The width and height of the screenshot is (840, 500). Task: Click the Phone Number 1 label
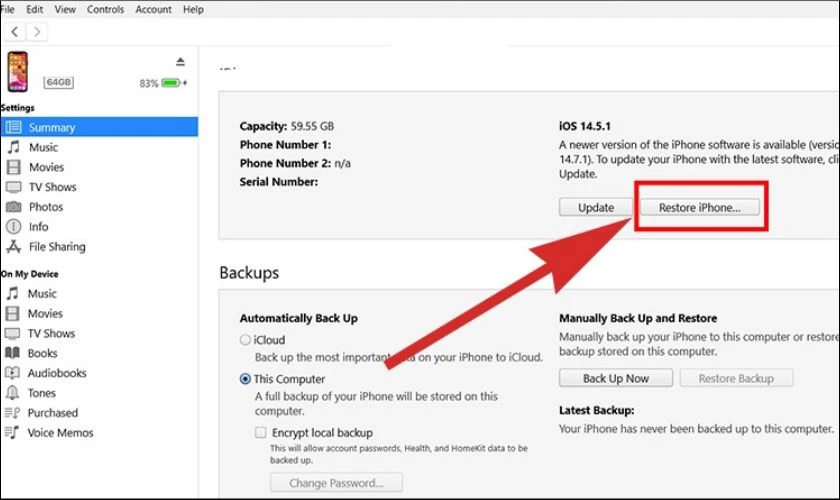285,145
